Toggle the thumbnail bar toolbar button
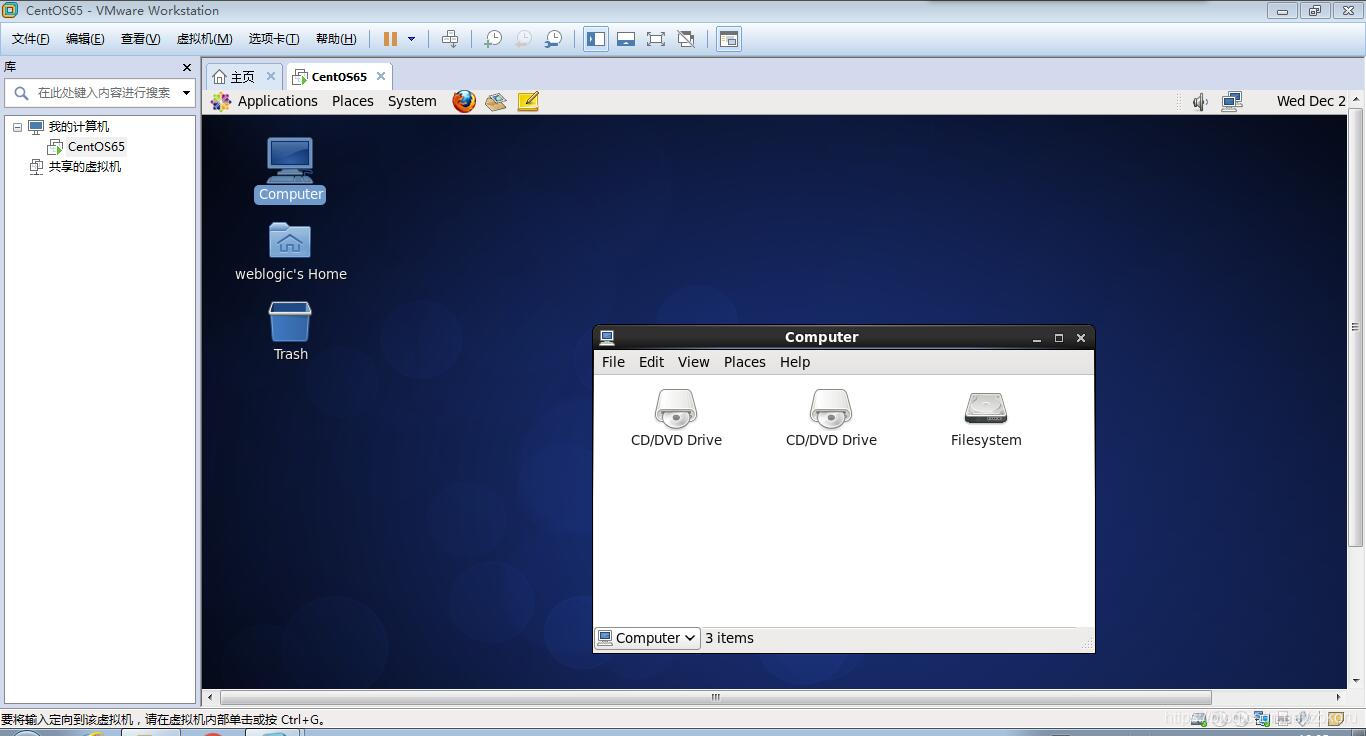This screenshot has width=1366, height=736. click(626, 39)
